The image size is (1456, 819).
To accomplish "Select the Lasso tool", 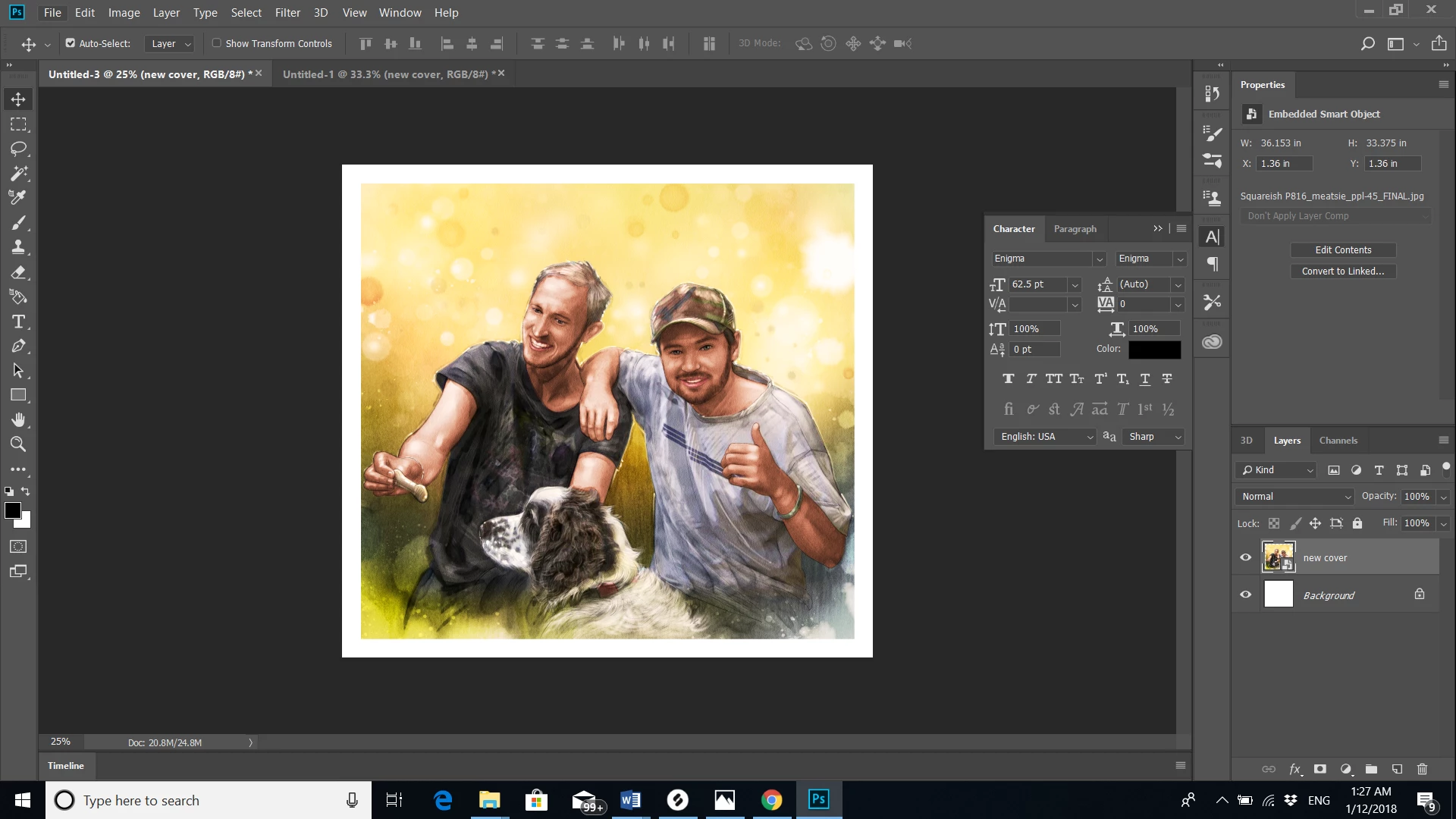I will tap(18, 149).
